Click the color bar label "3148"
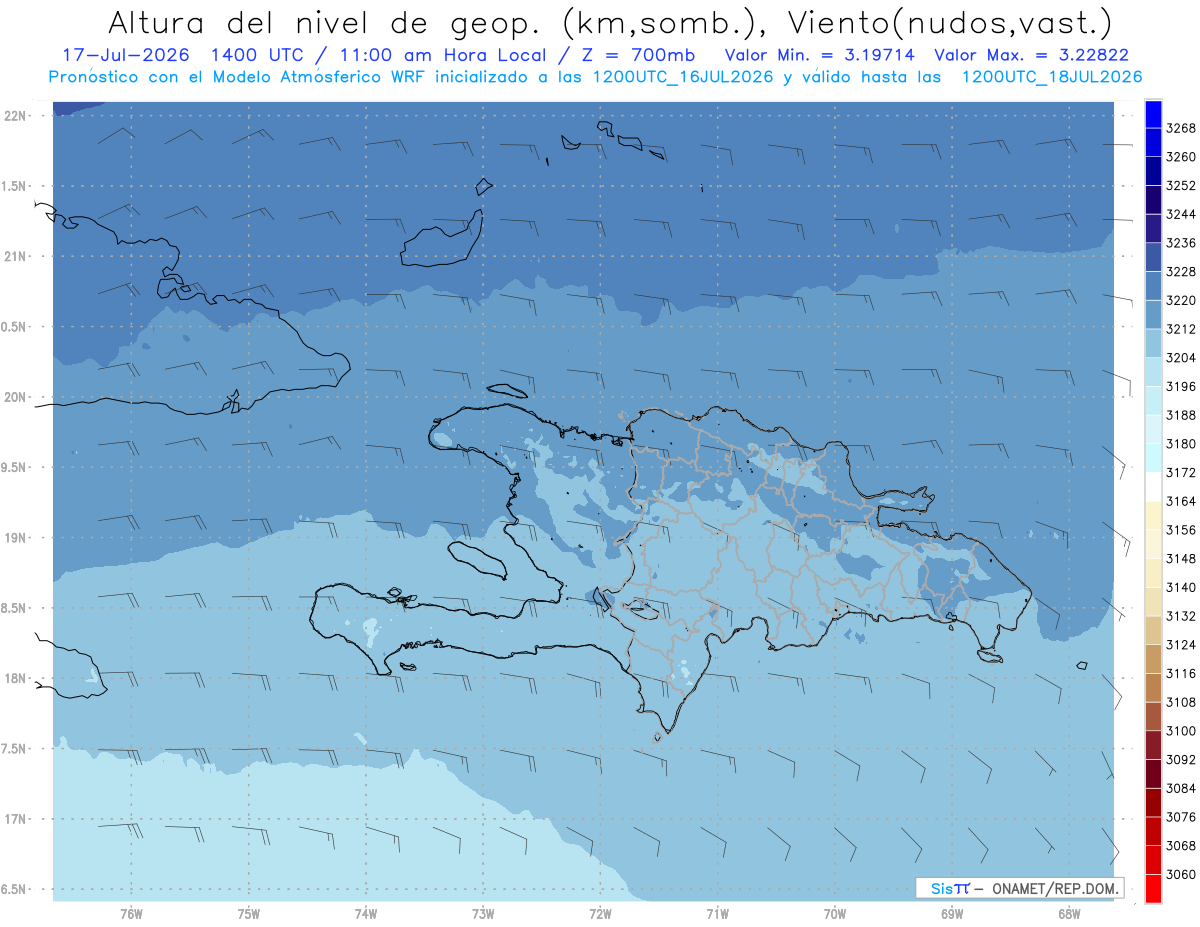Screen dimensions: 1200x927 [x=1181, y=559]
